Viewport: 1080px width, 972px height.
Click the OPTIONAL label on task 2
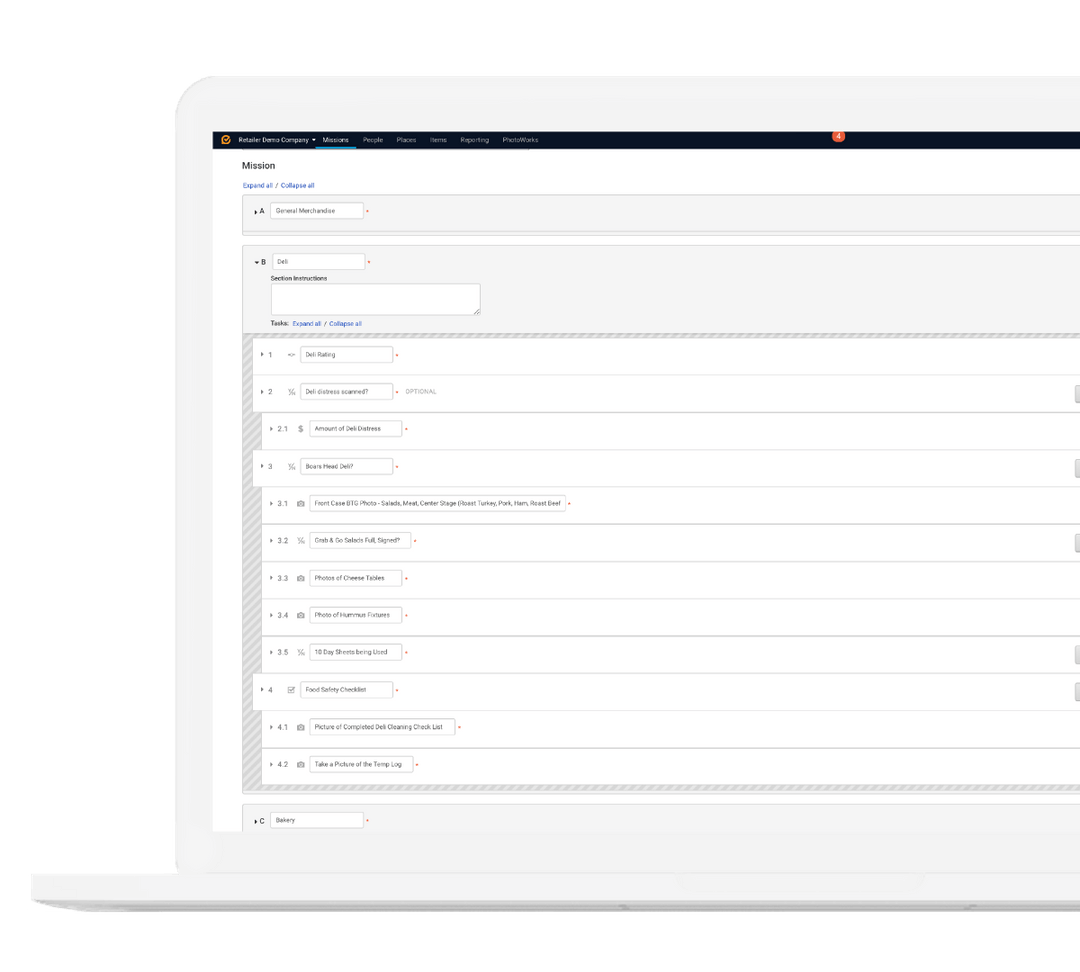420,391
